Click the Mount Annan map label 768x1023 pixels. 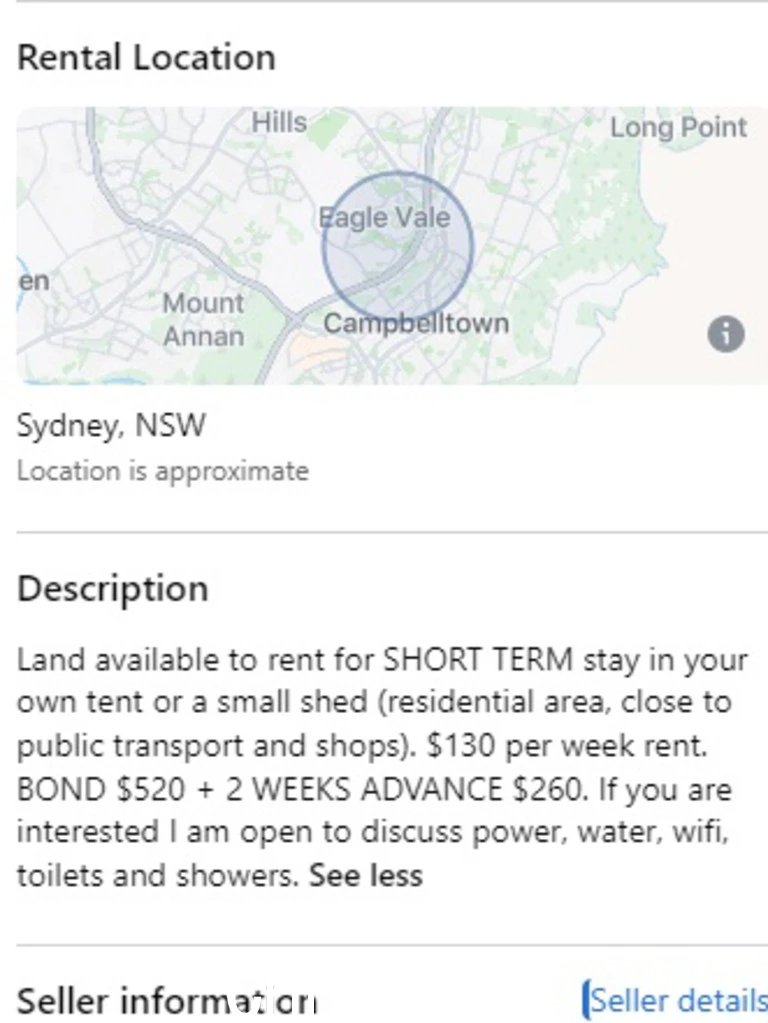[204, 320]
